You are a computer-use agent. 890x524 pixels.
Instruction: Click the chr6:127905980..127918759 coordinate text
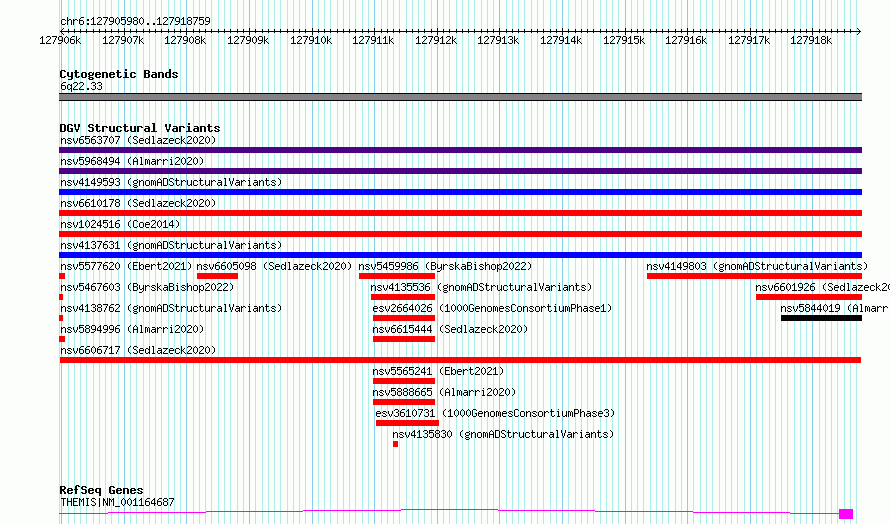click(x=135, y=21)
